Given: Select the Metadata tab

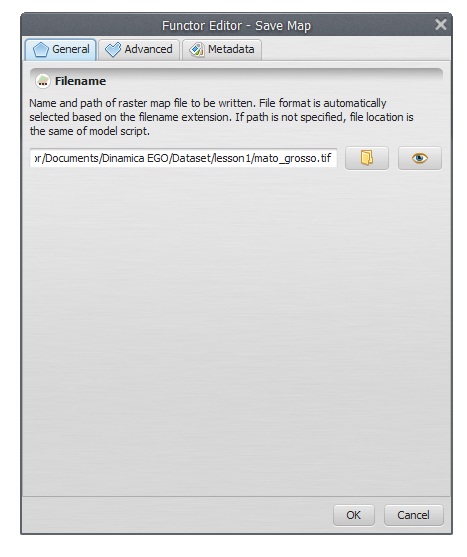Looking at the screenshot, I should [222, 49].
